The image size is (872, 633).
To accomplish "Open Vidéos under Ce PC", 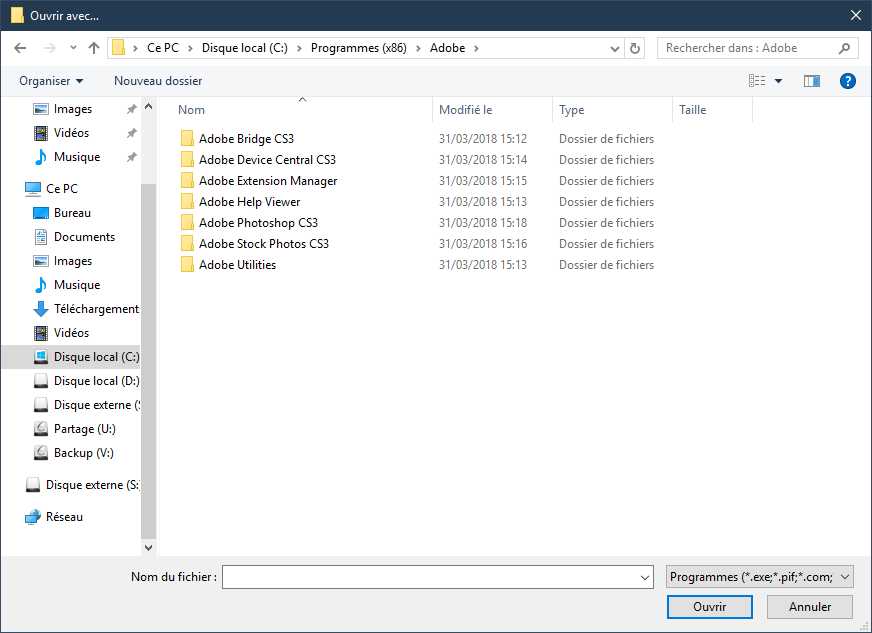I will pos(71,333).
